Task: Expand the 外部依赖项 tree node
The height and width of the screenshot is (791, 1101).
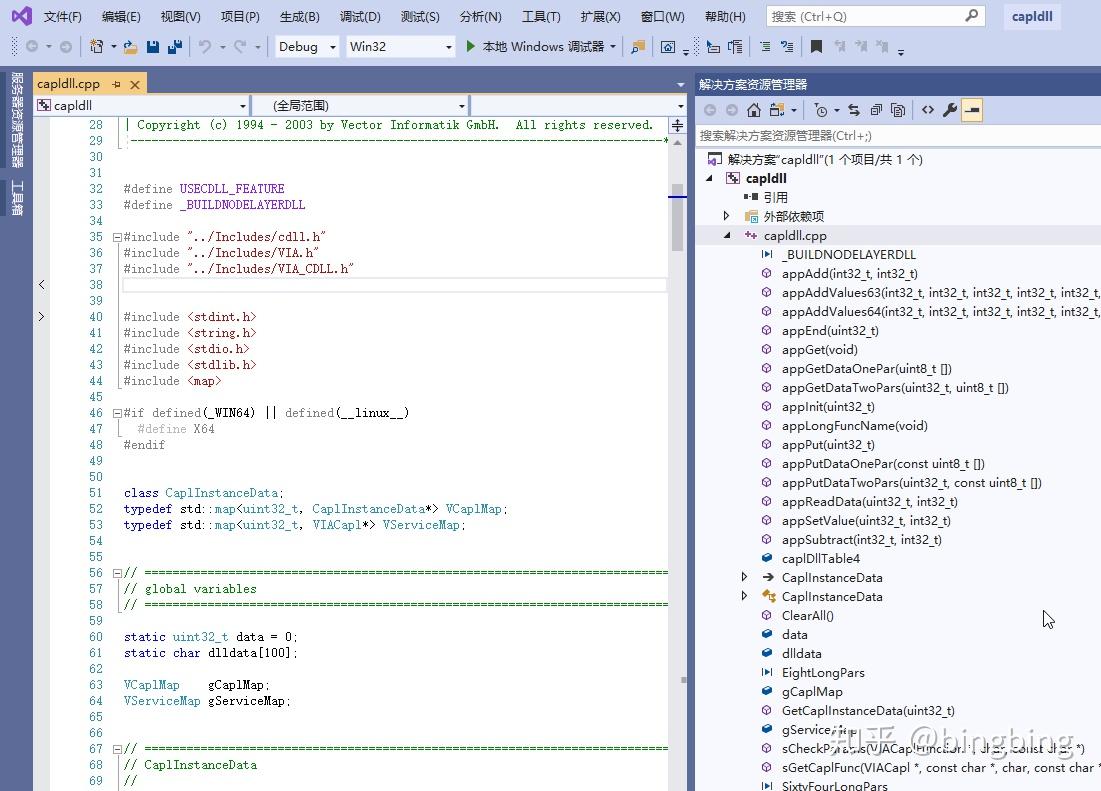Action: coord(727,216)
